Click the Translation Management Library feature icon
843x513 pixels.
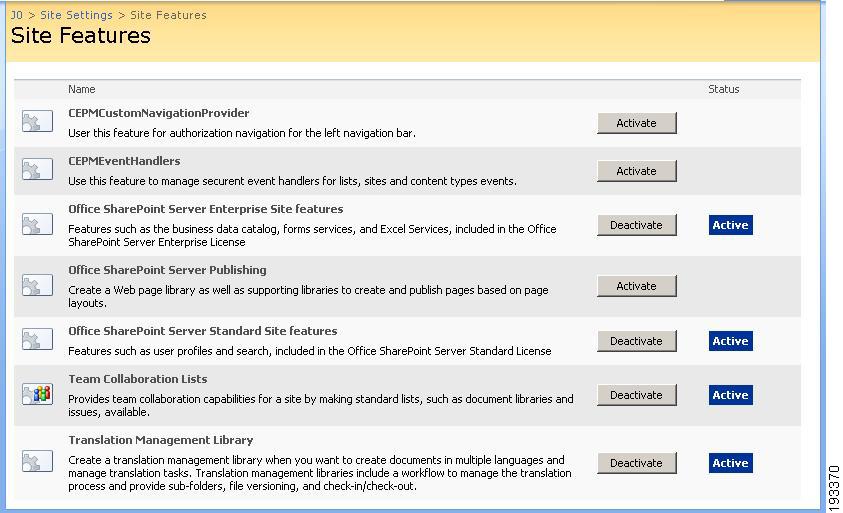pyautogui.click(x=37, y=461)
